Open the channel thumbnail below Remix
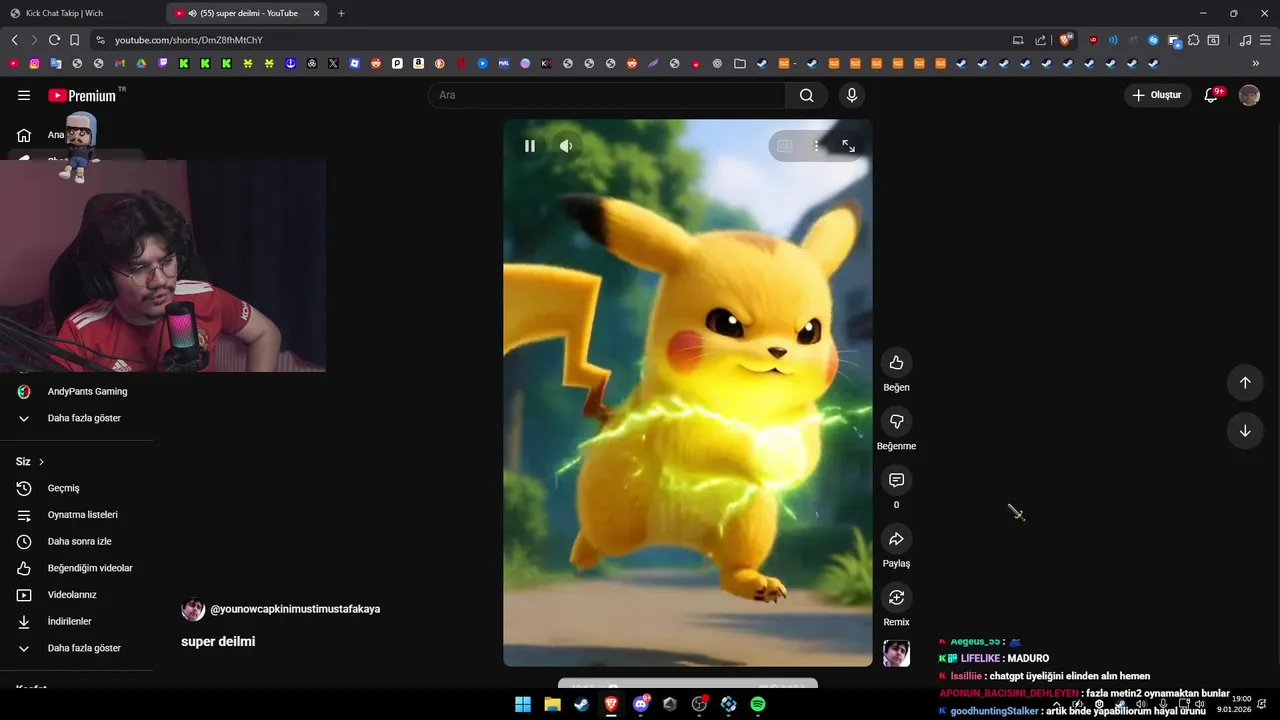This screenshot has height=720, width=1280. pos(896,654)
